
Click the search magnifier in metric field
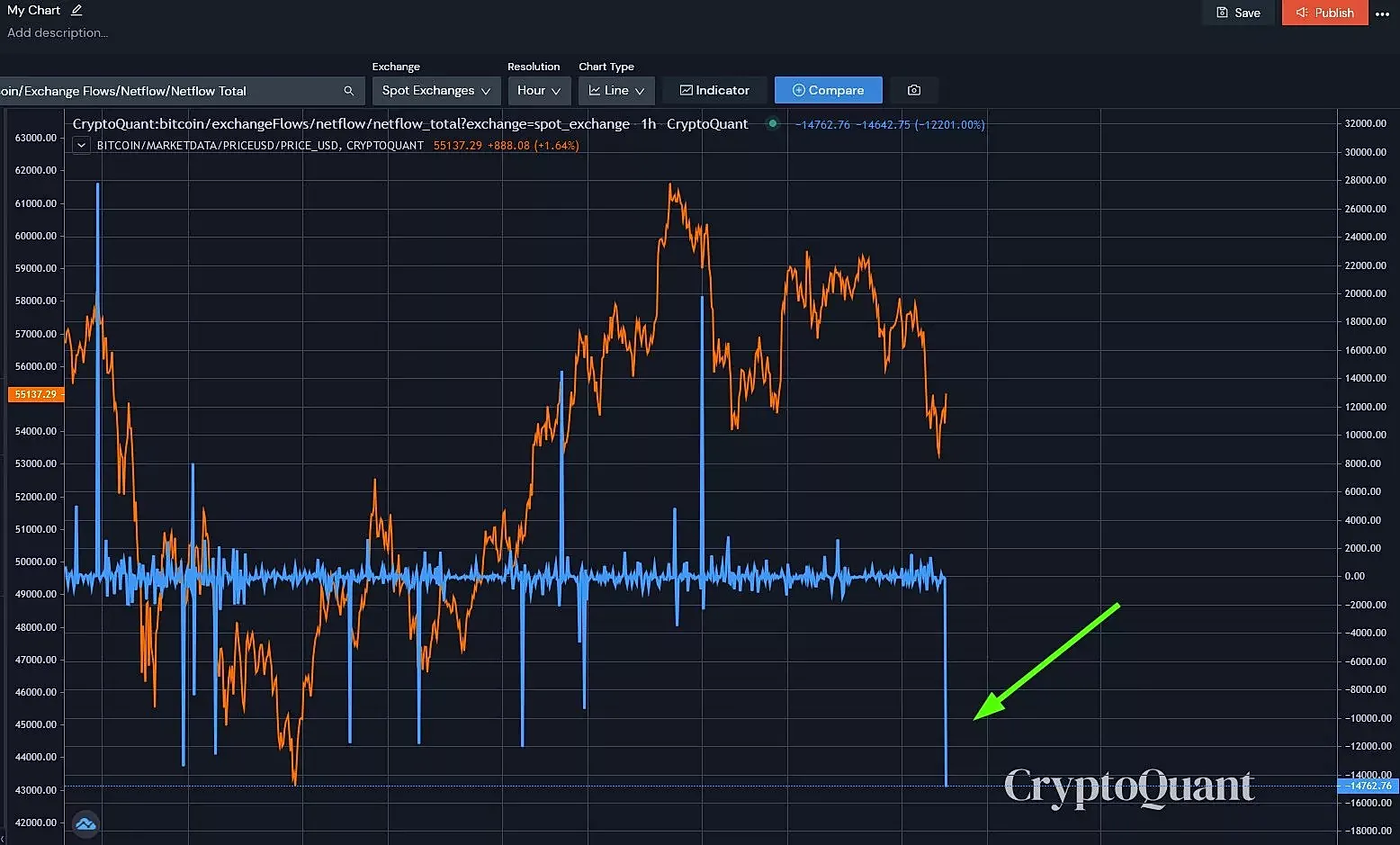[x=349, y=91]
